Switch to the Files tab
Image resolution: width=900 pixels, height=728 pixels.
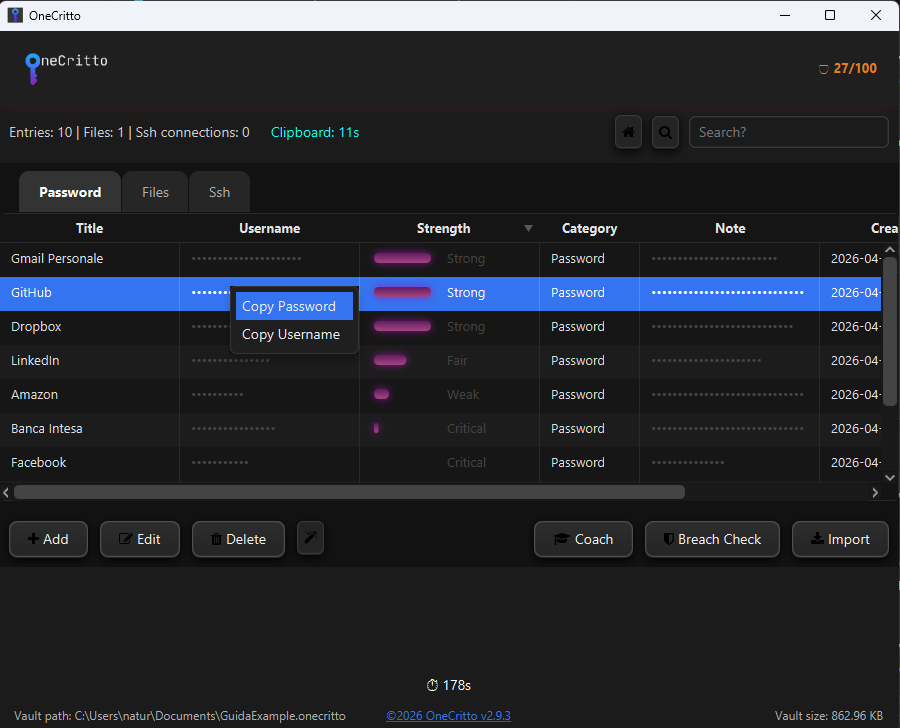(155, 192)
